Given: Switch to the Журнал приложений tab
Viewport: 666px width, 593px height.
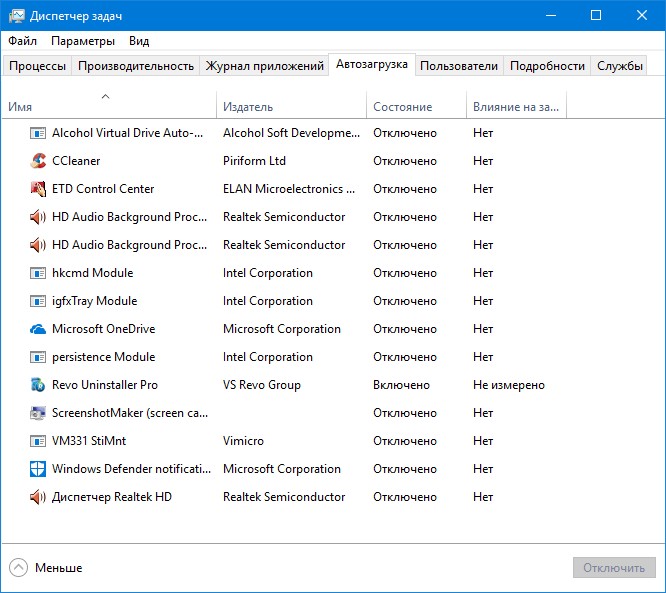Looking at the screenshot, I should pyautogui.click(x=264, y=66).
